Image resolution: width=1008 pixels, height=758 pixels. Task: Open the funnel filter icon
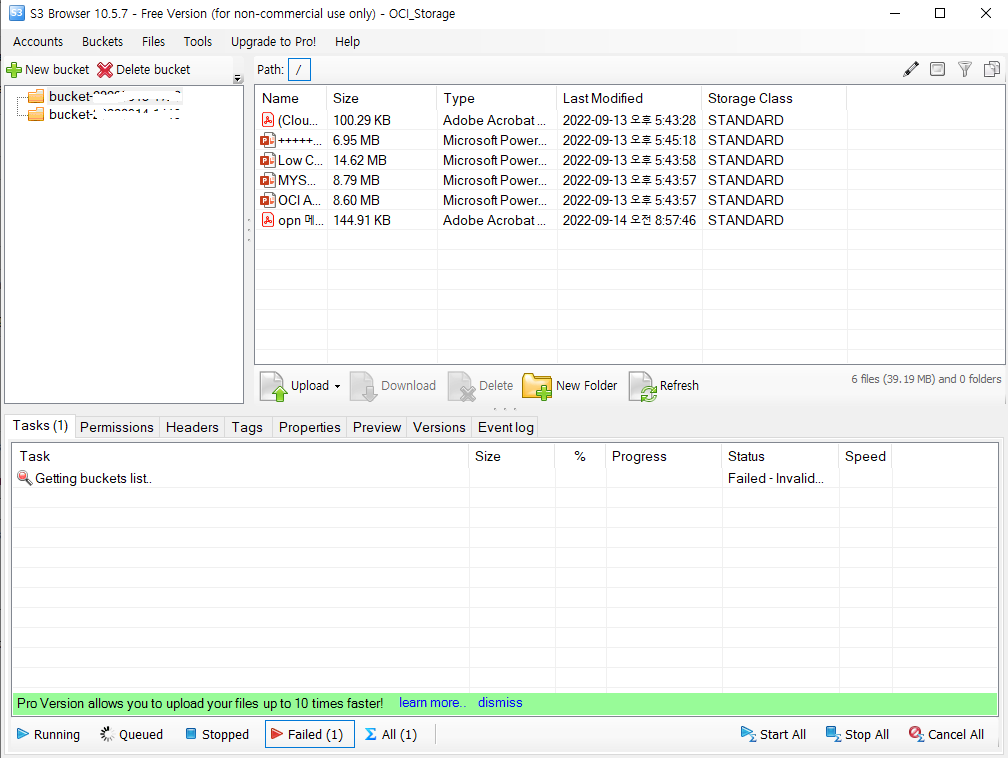(x=964, y=69)
